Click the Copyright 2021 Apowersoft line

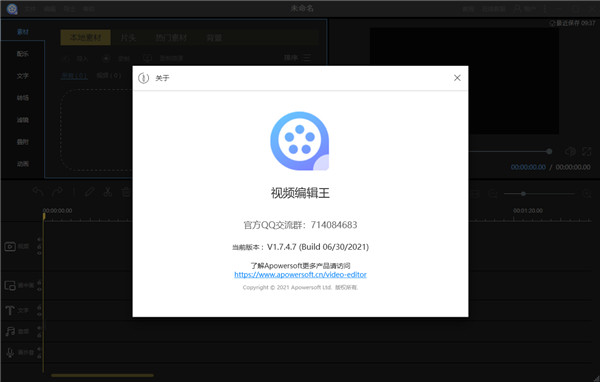point(300,287)
